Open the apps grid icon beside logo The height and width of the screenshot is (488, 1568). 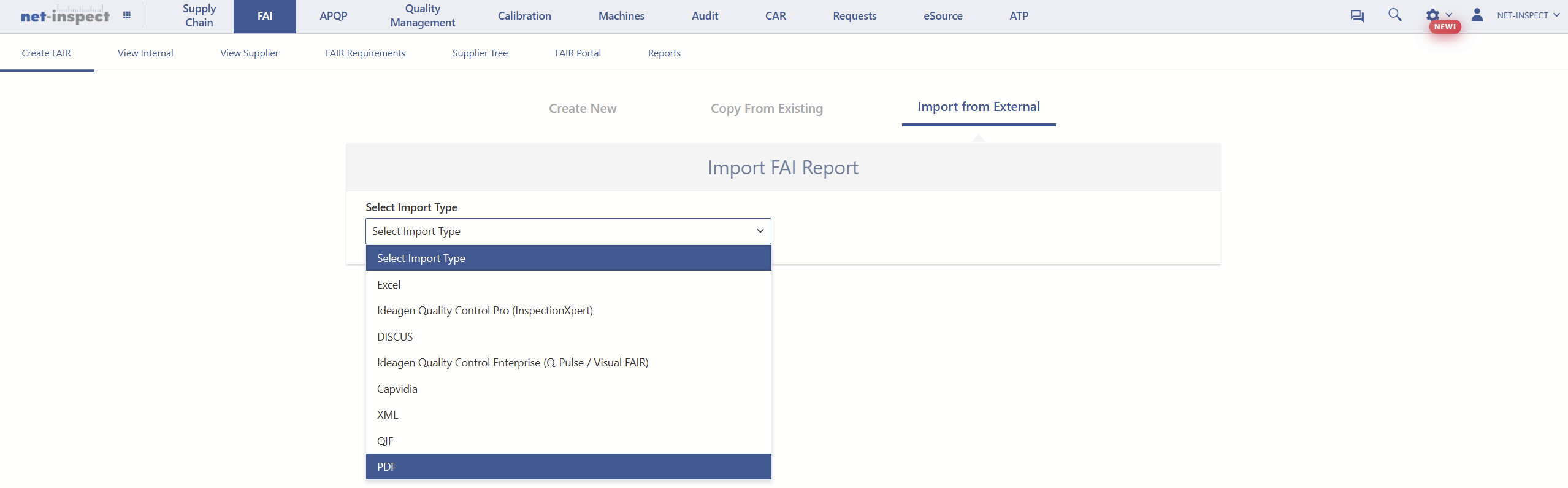pyautogui.click(x=127, y=15)
